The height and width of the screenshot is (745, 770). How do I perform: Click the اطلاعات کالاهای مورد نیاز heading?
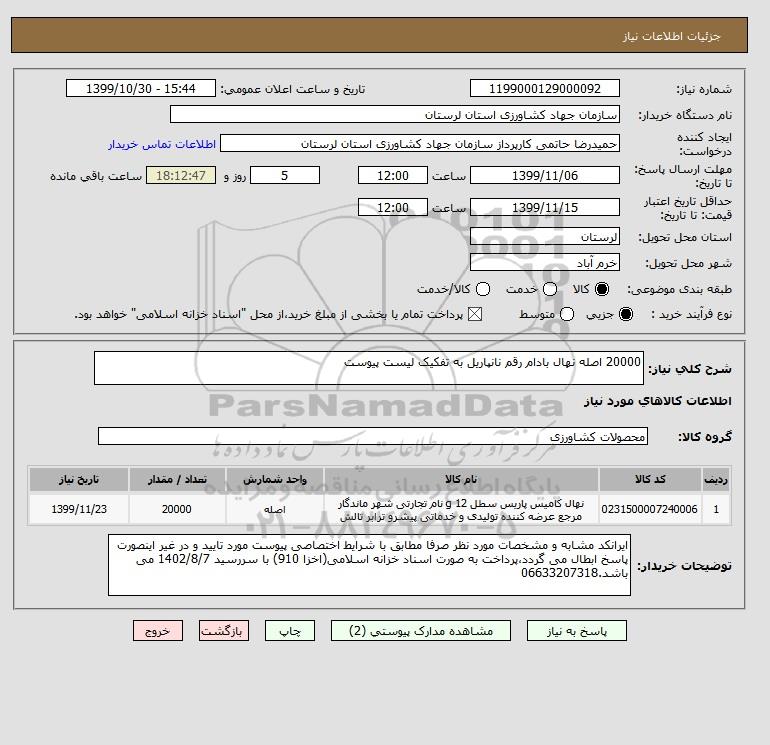658,402
